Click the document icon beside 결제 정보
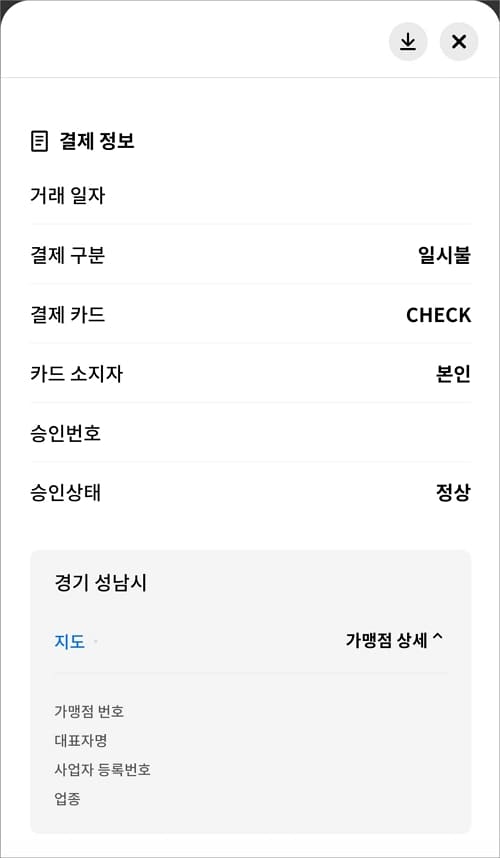 (x=39, y=141)
